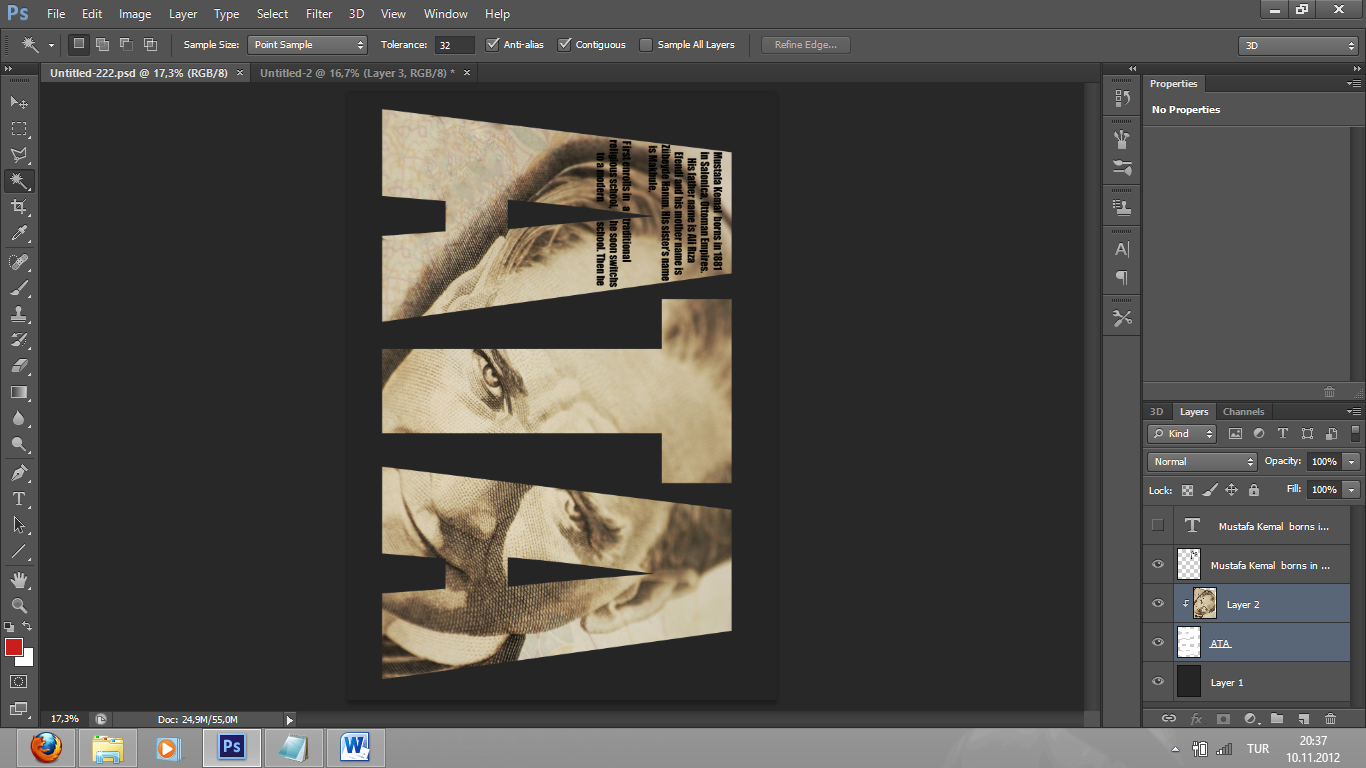The image size is (1366, 768).
Task: Open the Fill slider dropdown arrow
Action: coord(1352,490)
